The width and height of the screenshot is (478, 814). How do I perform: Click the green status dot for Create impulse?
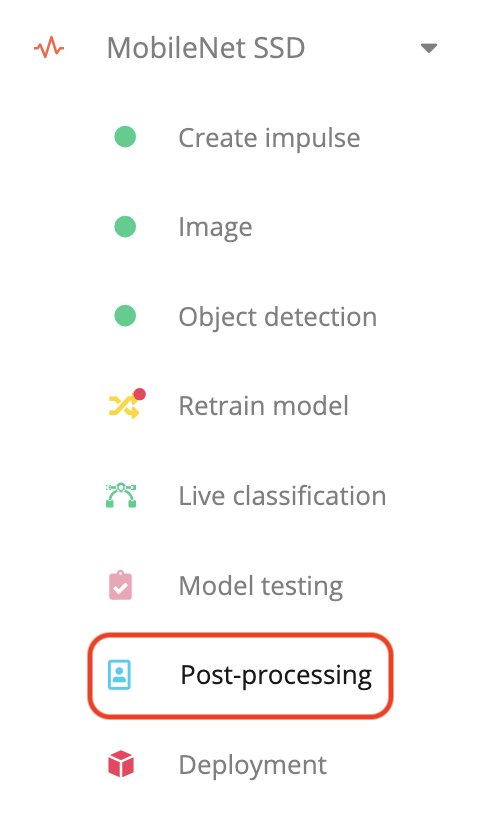pyautogui.click(x=125, y=137)
